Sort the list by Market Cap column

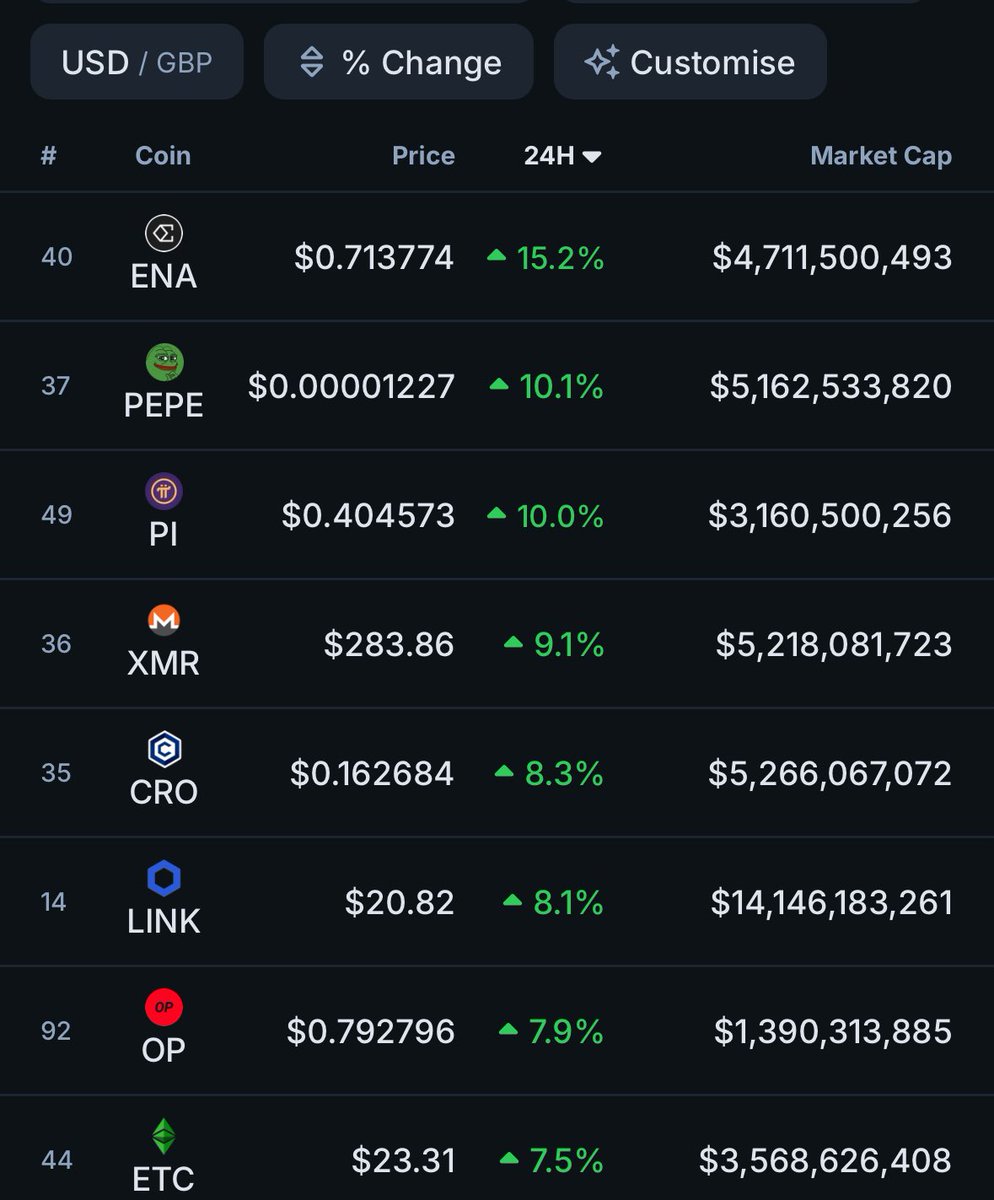tap(880, 156)
